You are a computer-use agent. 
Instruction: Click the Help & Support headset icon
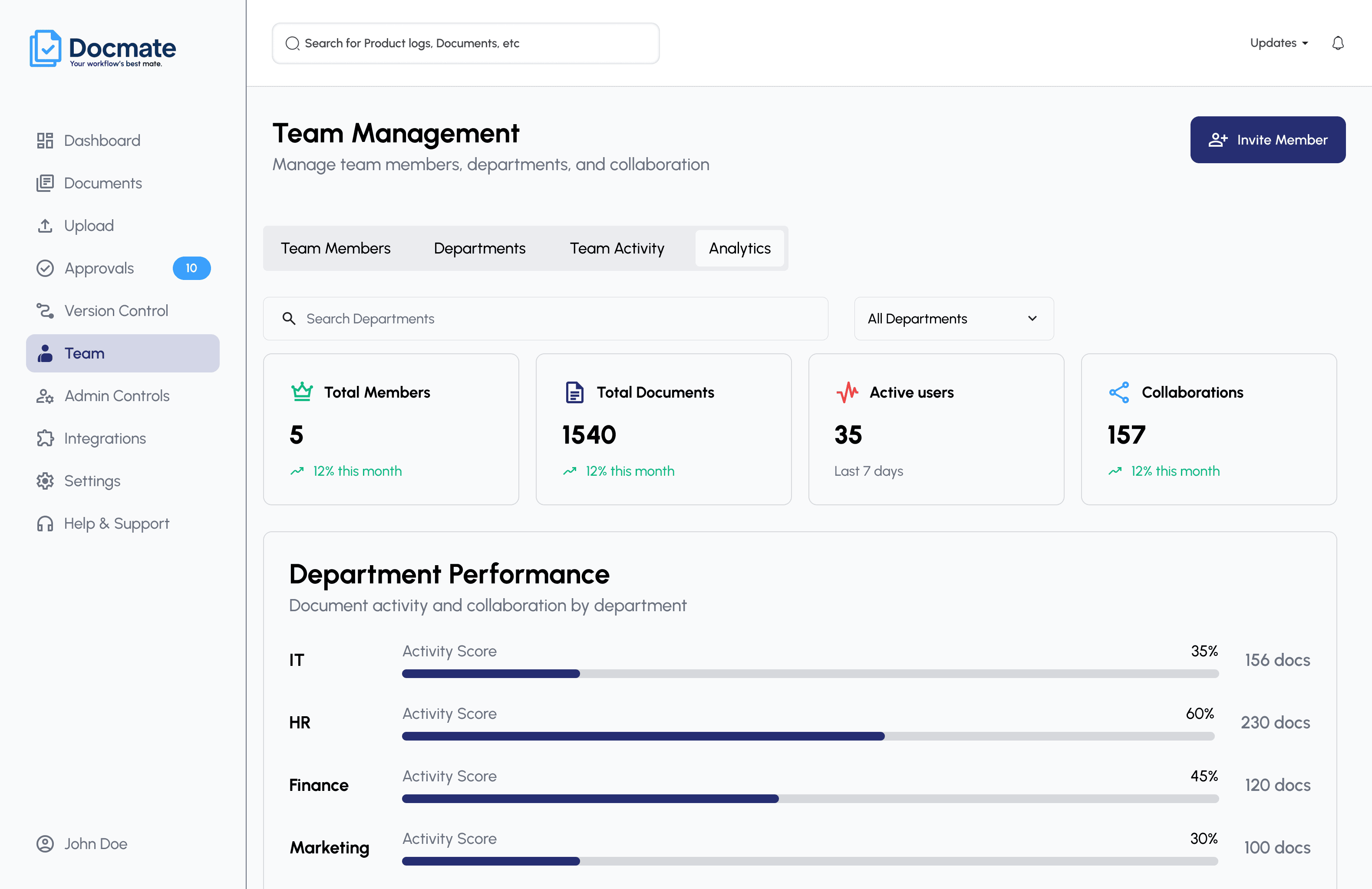pos(45,524)
